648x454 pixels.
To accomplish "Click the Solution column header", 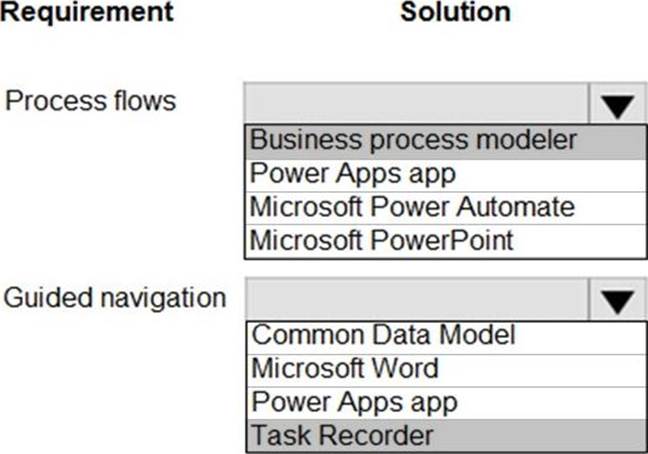I will 455,13.
